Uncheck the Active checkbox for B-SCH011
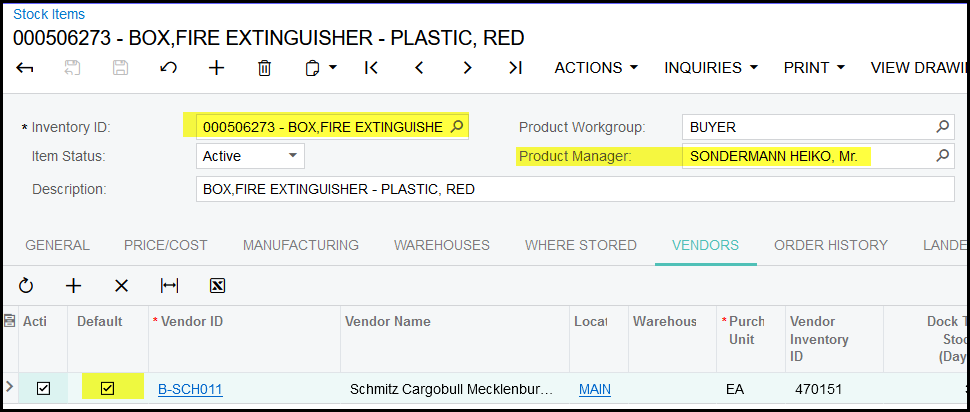 pos(43,389)
